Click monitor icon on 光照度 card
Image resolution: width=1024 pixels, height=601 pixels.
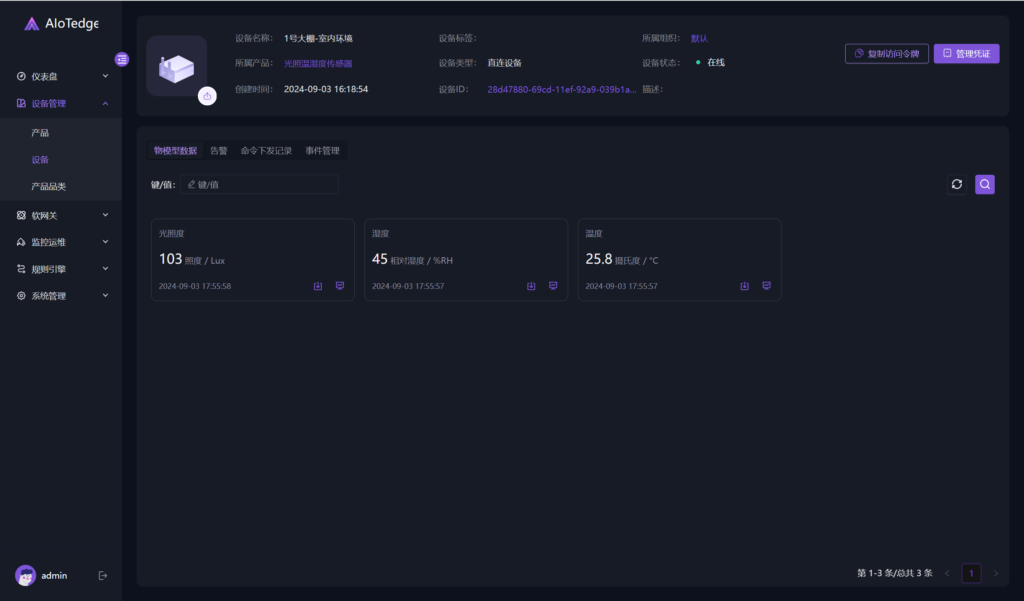click(x=340, y=286)
